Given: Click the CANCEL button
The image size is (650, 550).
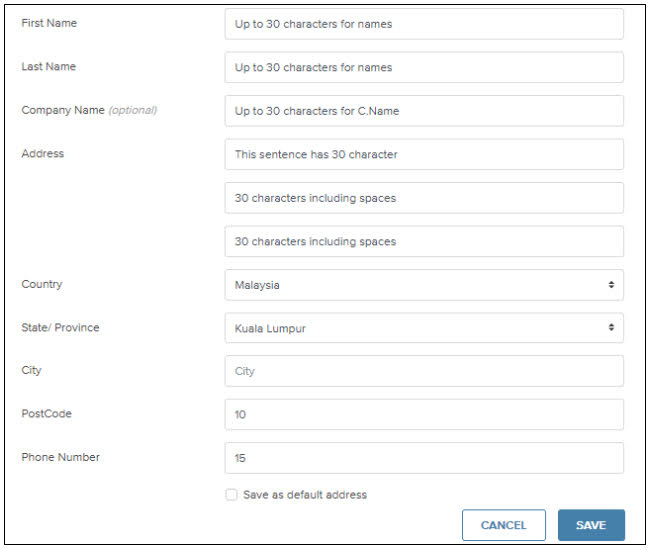Looking at the screenshot, I should [x=504, y=525].
